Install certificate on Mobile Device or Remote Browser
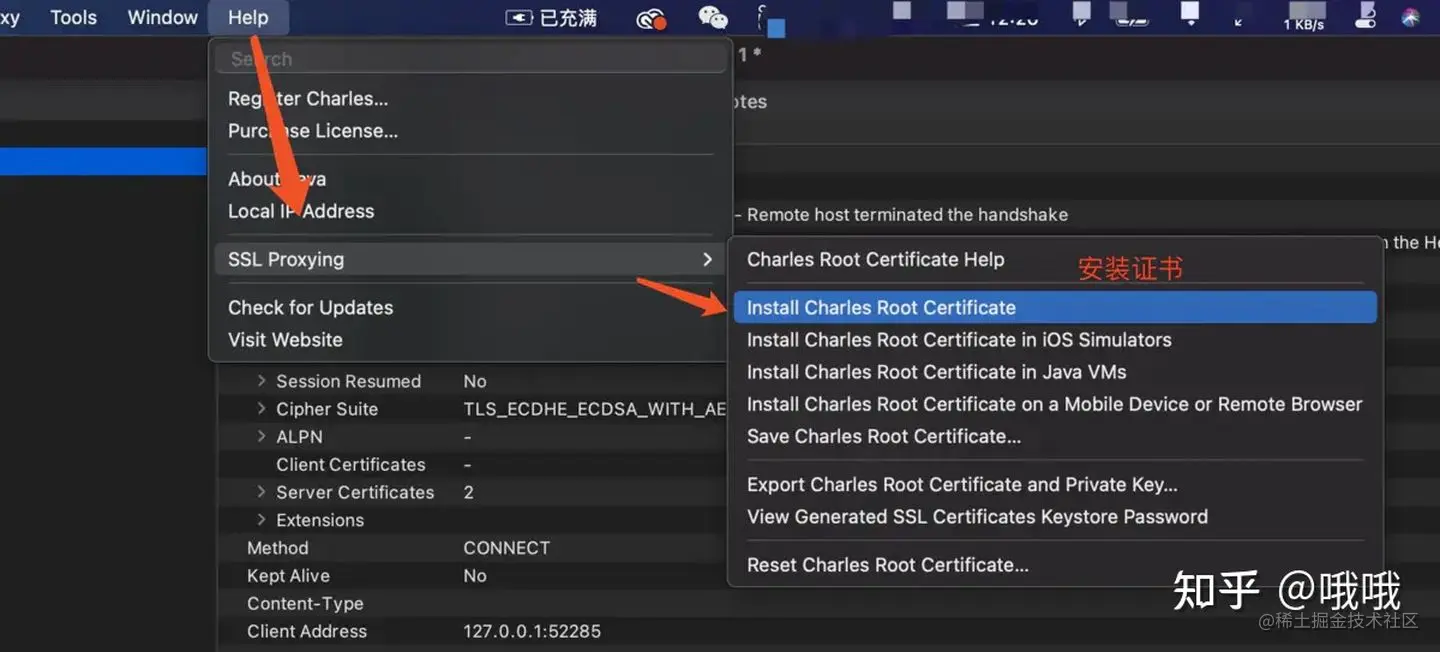The image size is (1440, 652). coord(1055,404)
